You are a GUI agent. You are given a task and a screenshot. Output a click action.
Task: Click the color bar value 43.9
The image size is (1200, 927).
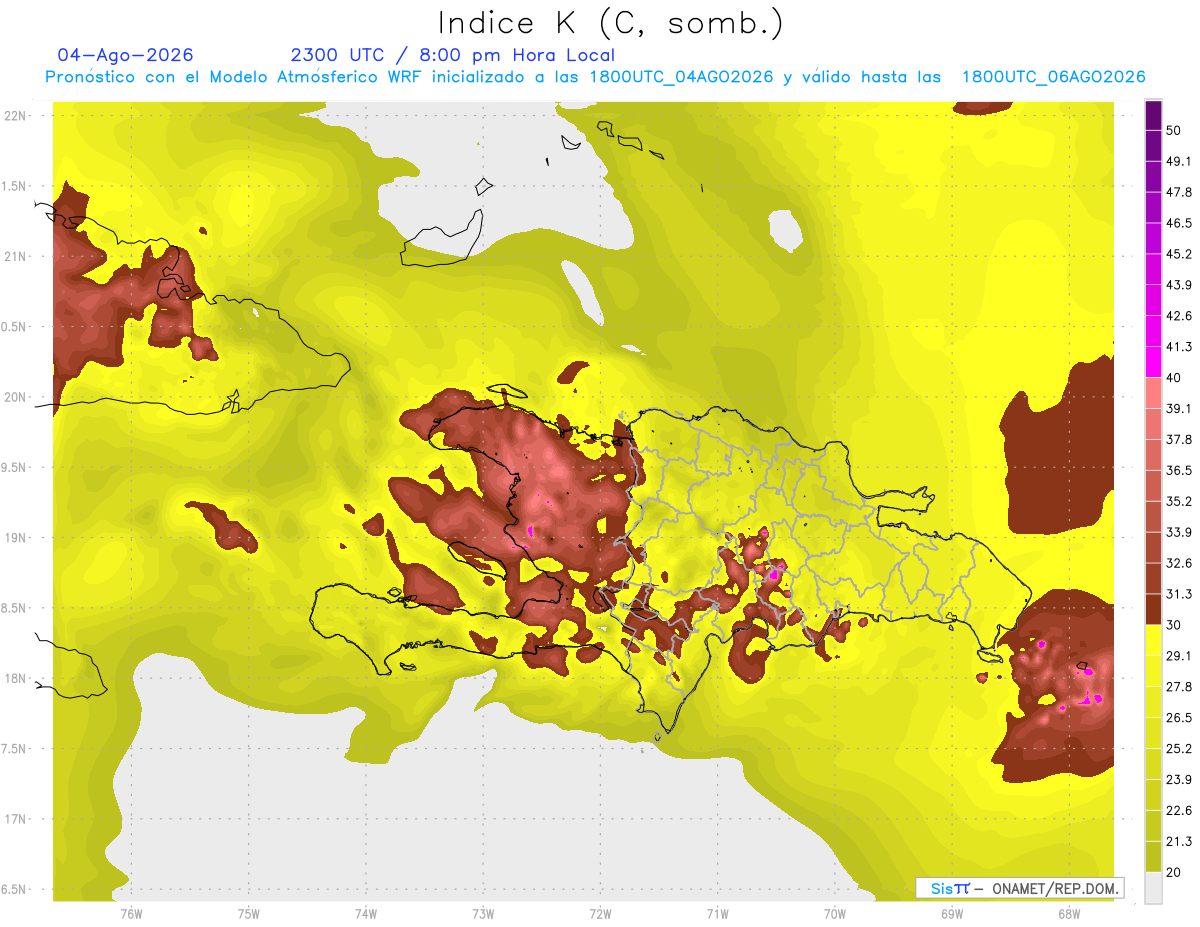click(1179, 285)
